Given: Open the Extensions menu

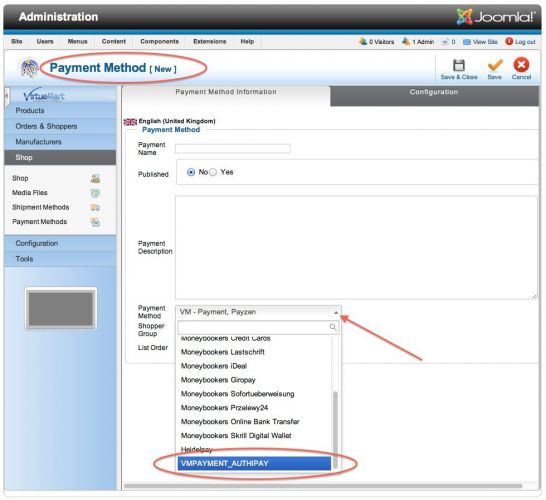Looking at the screenshot, I should (210, 41).
